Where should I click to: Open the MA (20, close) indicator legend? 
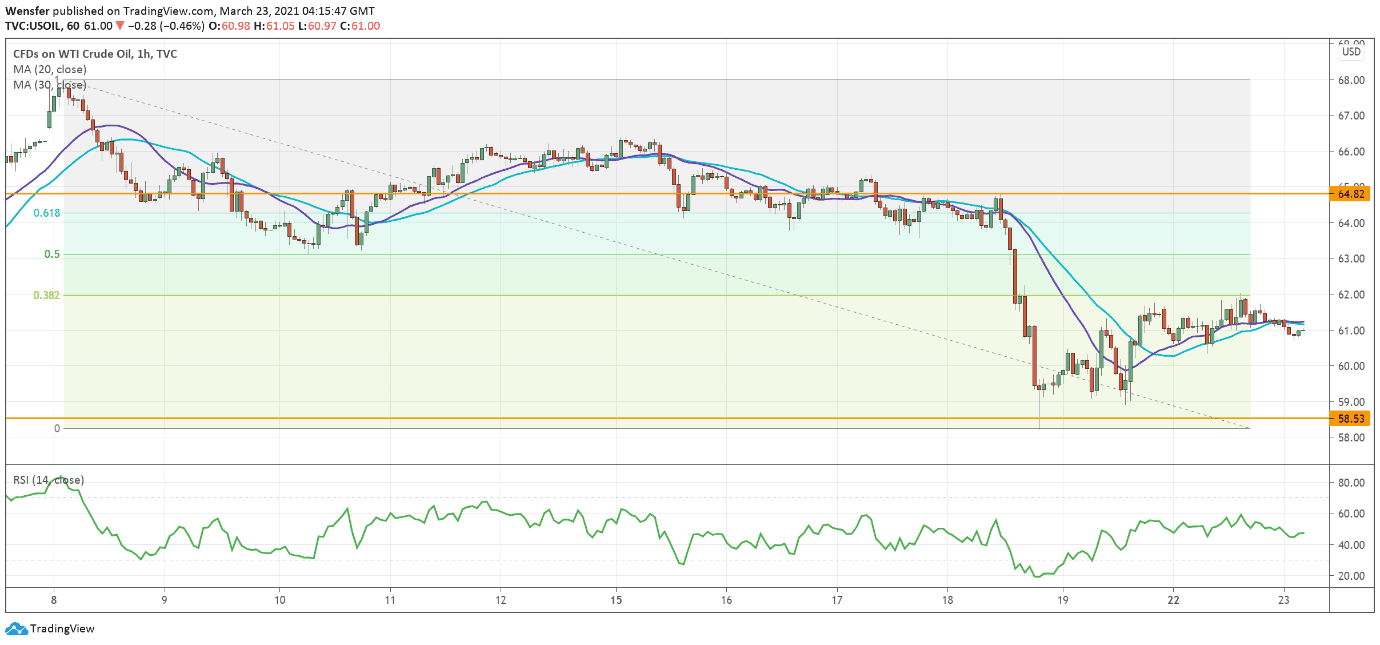tap(49, 70)
